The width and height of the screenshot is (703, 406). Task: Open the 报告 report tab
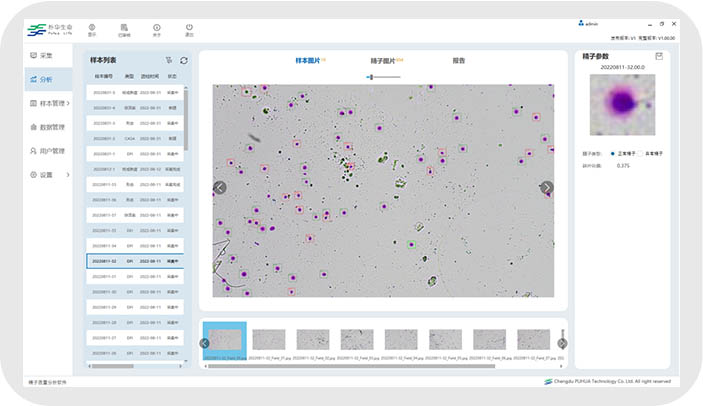(458, 60)
